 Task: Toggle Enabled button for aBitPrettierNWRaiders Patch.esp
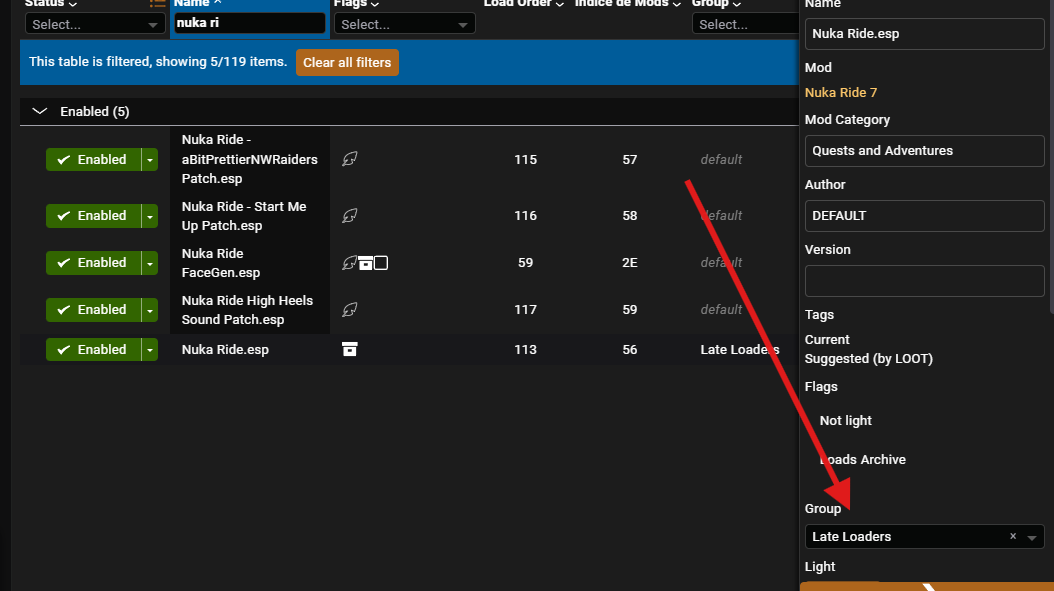pos(93,159)
